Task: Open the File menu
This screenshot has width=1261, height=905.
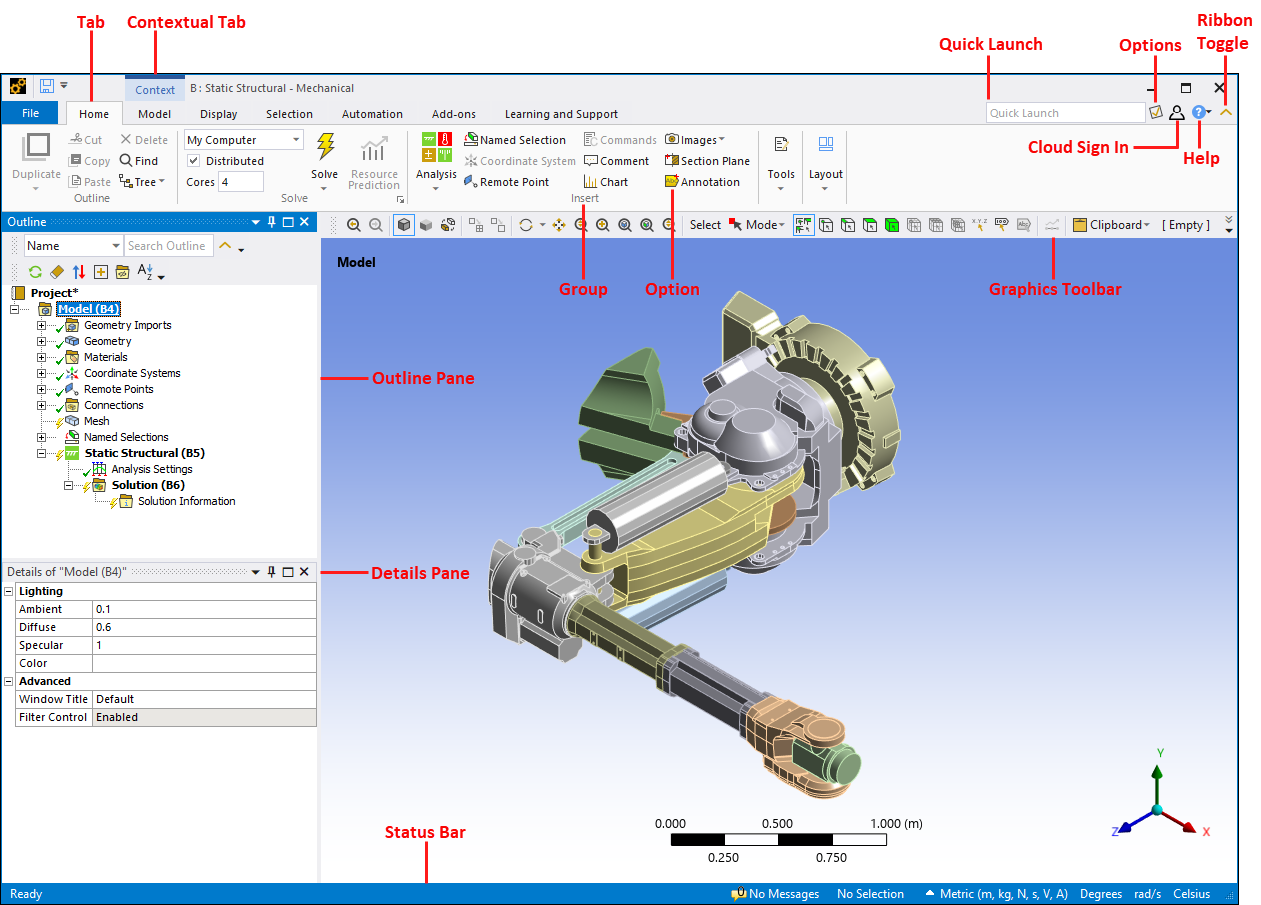Action: 30,114
